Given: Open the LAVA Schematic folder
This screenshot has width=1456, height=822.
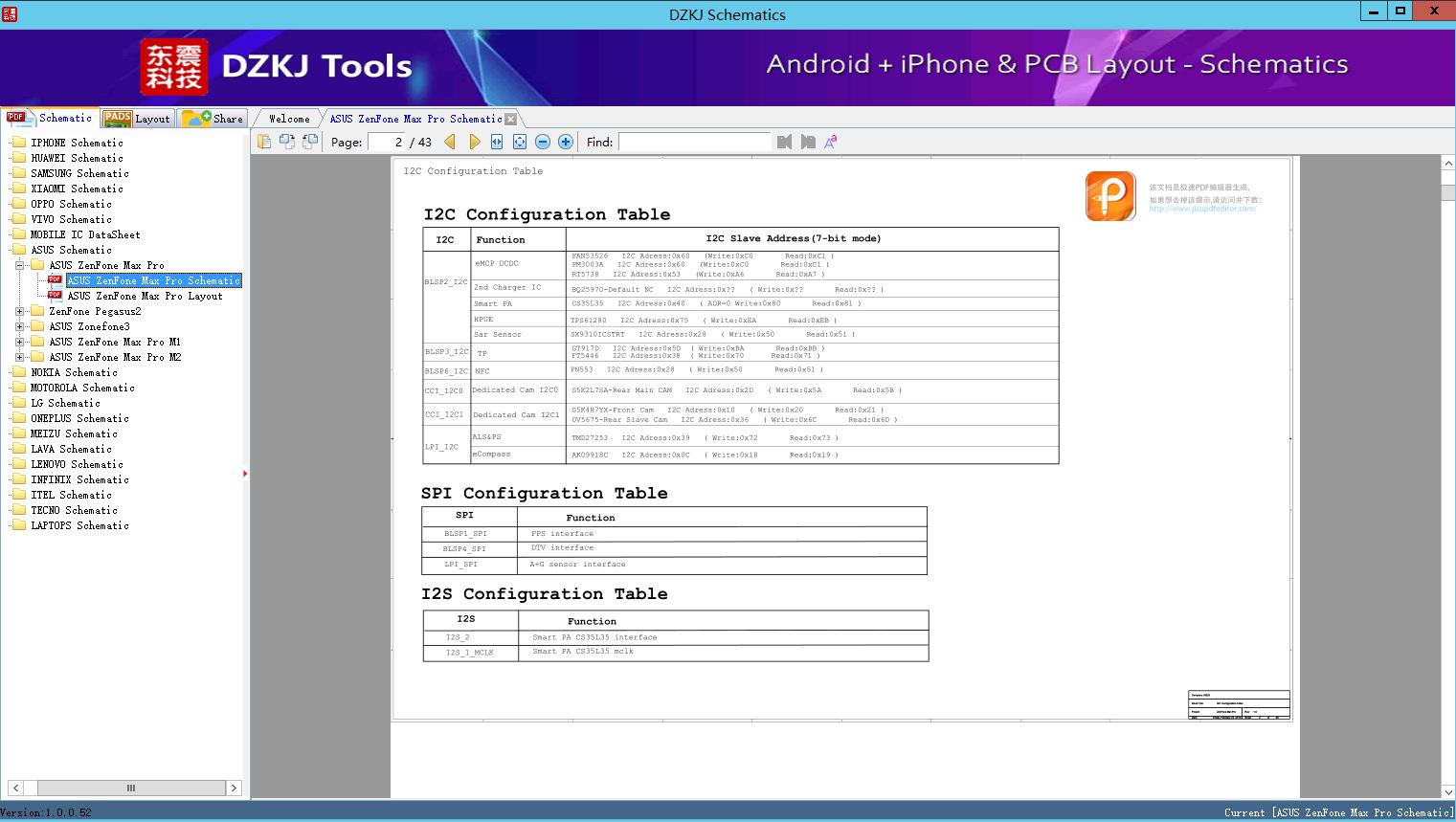Looking at the screenshot, I should 71,449.
